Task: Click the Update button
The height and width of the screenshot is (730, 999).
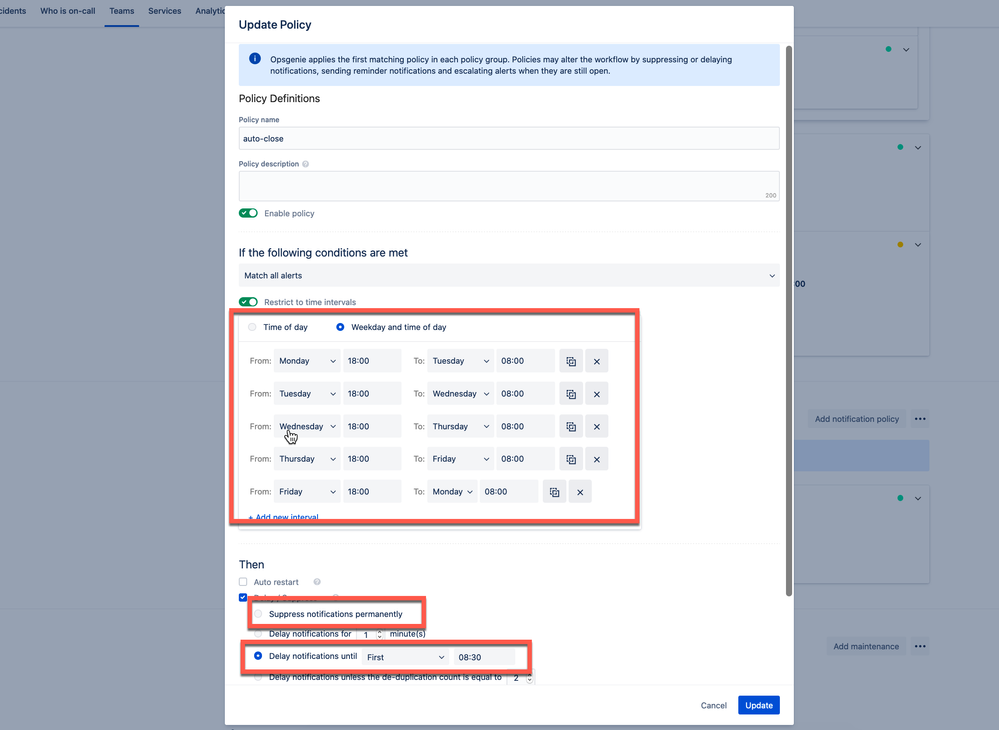Action: pos(759,705)
